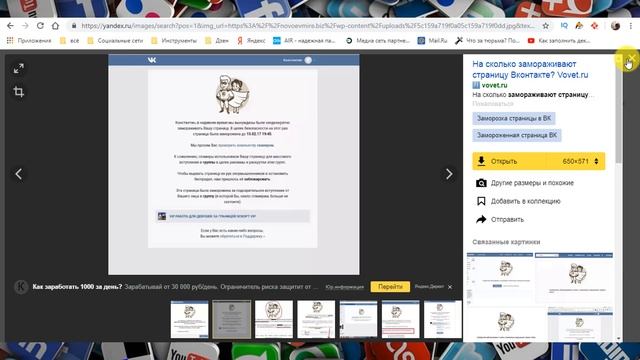Click the IQ extension icon
This screenshot has height=360, width=640.
564,26
